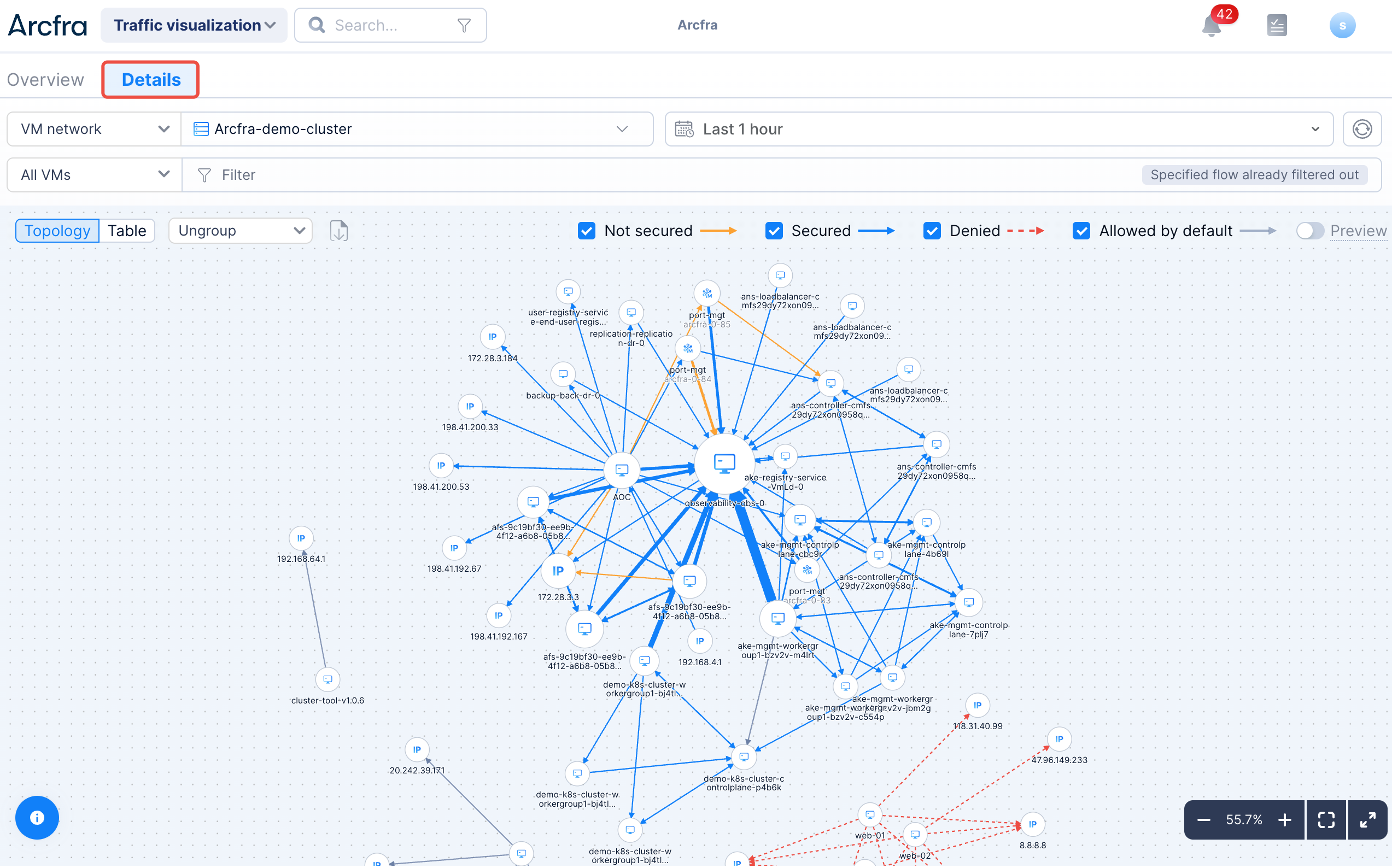This screenshot has width=1392, height=868.
Task: Switch to Table view
Action: coord(127,231)
